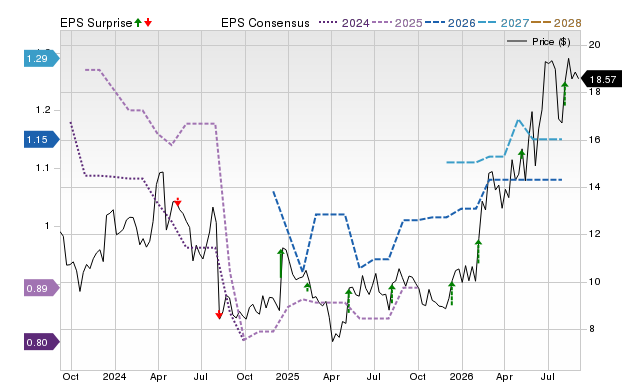Click the 2027 EPS consensus legend entry

[x=503, y=23]
